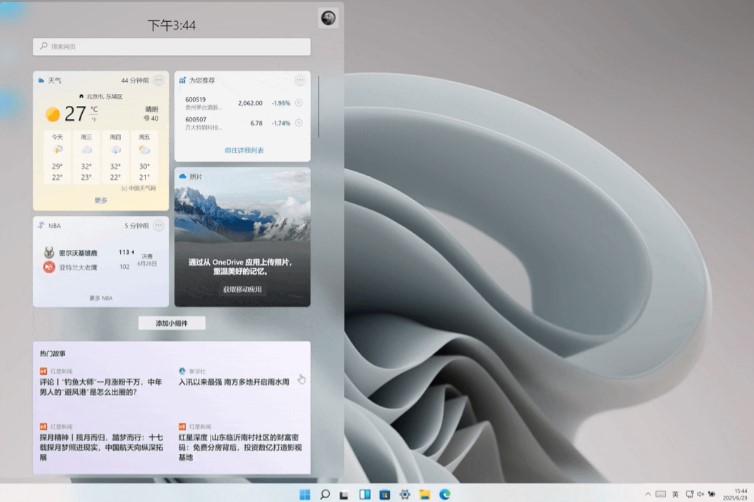The height and width of the screenshot is (502, 754).
Task: Select the sun icon current conditions
Action: [x=52, y=114]
